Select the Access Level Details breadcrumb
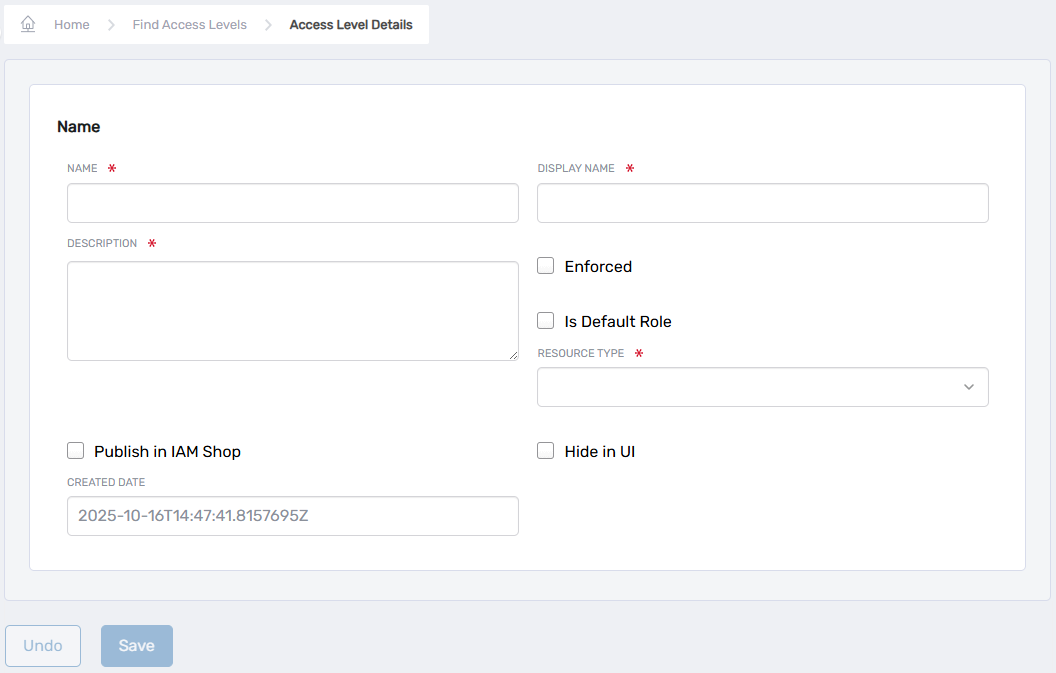This screenshot has height=673, width=1056. (351, 25)
